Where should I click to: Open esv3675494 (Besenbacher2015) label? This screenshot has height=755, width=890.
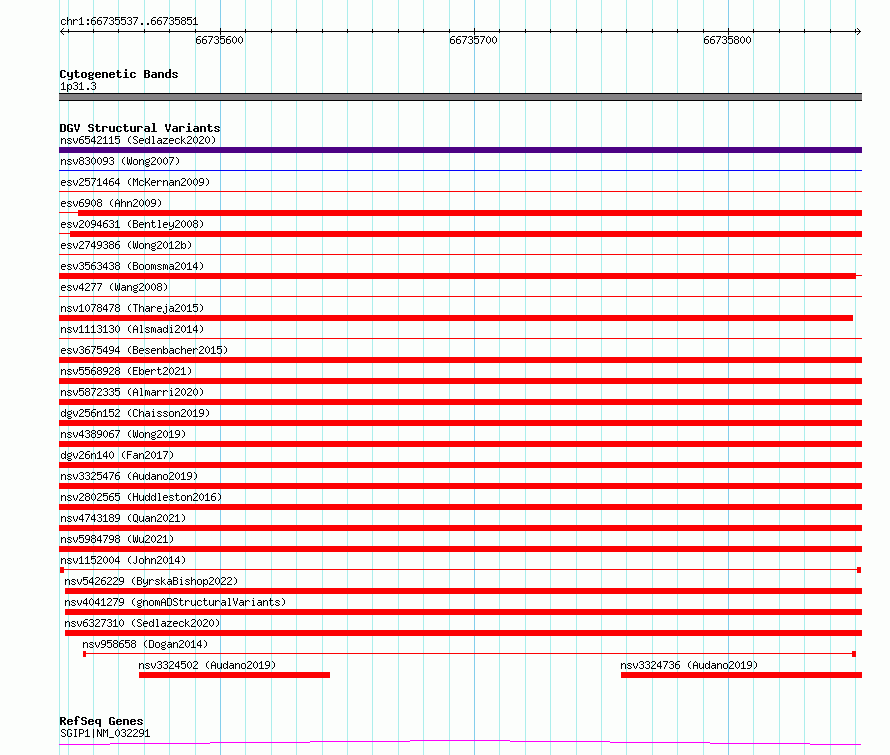click(144, 350)
